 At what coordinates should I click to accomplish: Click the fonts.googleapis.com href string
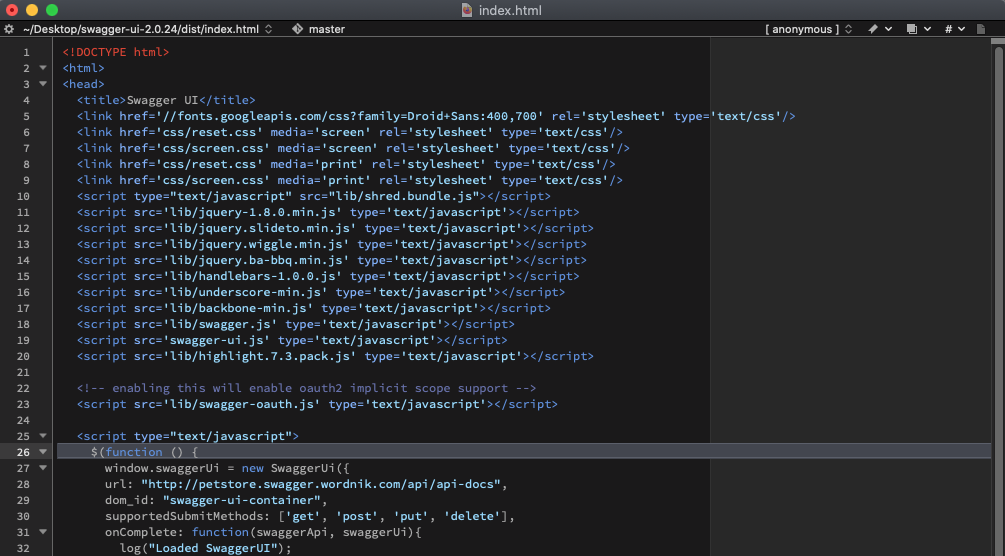(349, 116)
